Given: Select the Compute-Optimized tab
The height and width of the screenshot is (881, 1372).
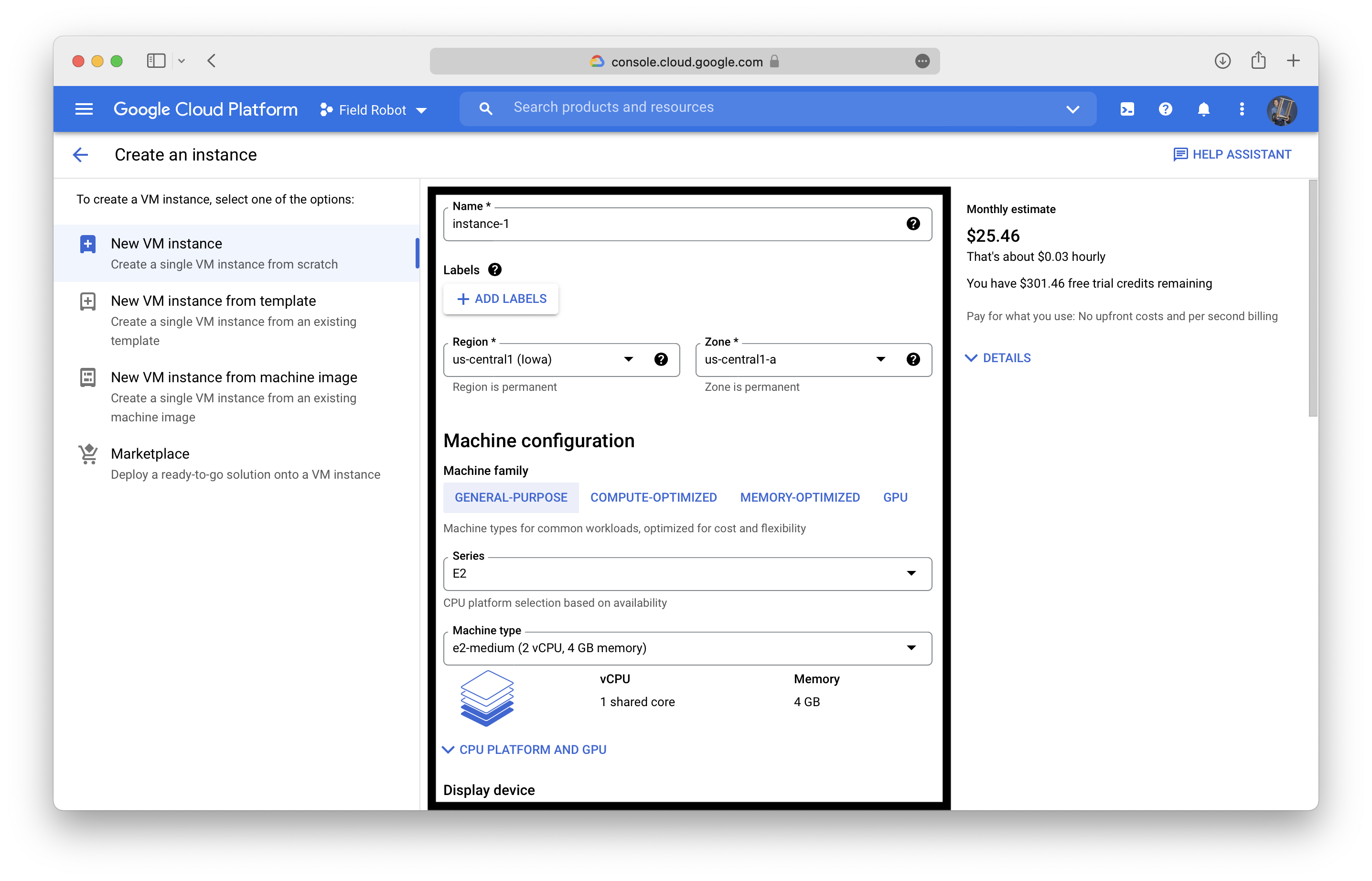Looking at the screenshot, I should coord(653,498).
